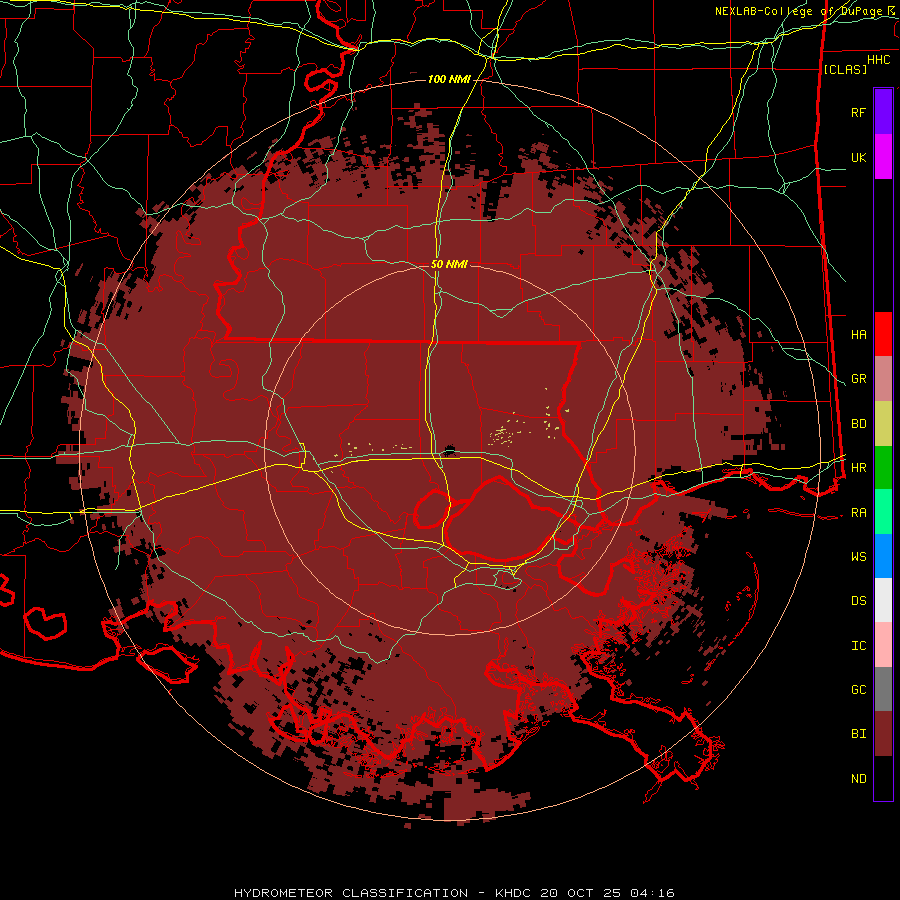This screenshot has height=900, width=900.
Task: Click the IC light pink legend swatch
Action: [883, 645]
